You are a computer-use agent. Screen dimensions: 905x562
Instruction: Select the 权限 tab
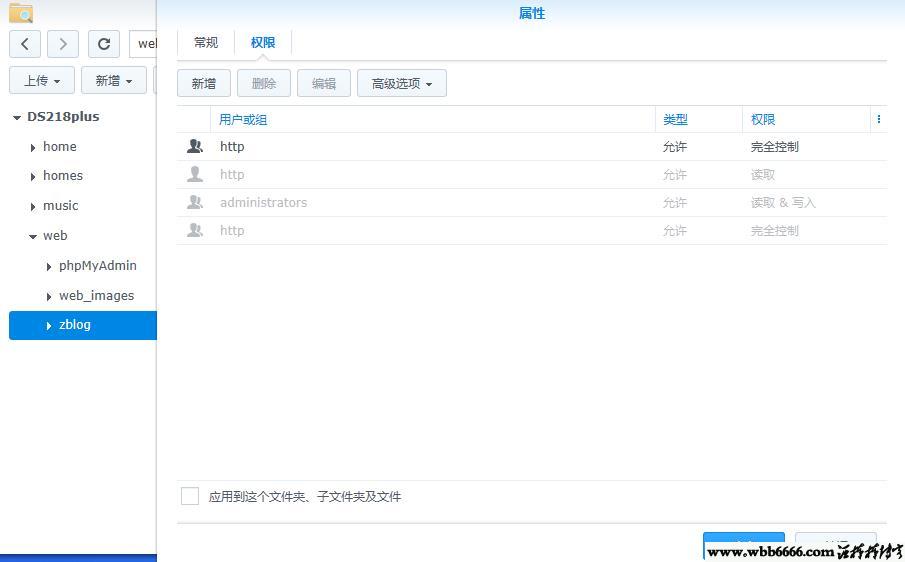coord(263,42)
